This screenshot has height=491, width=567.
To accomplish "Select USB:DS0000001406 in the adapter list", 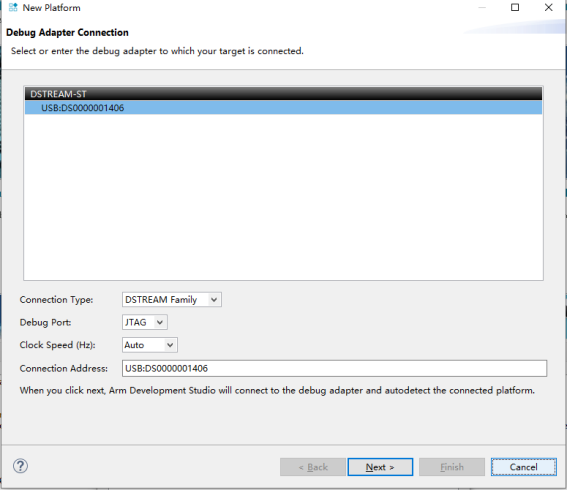I will coord(284,108).
